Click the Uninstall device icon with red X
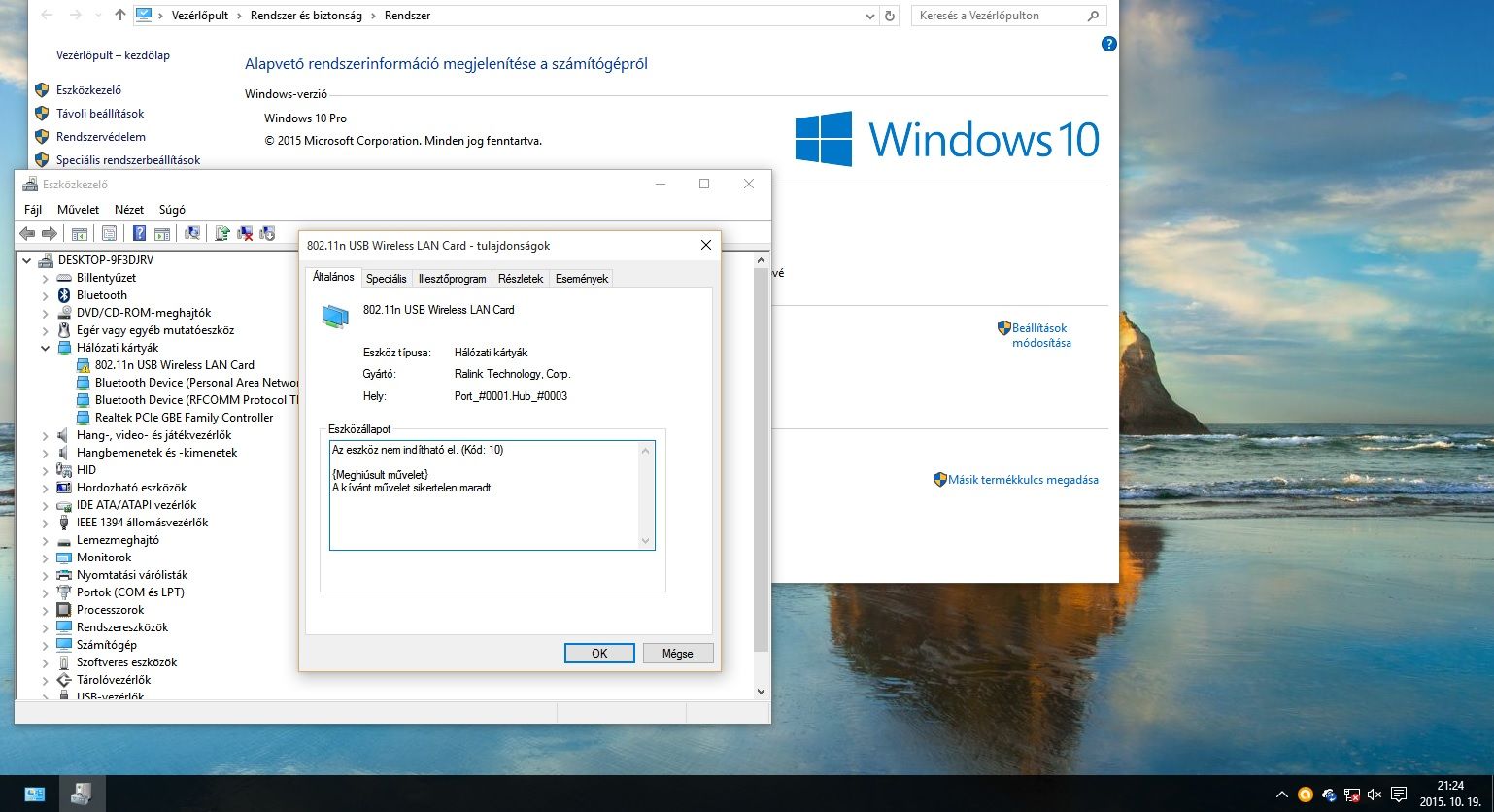Image resolution: width=1494 pixels, height=812 pixels. coord(245,233)
